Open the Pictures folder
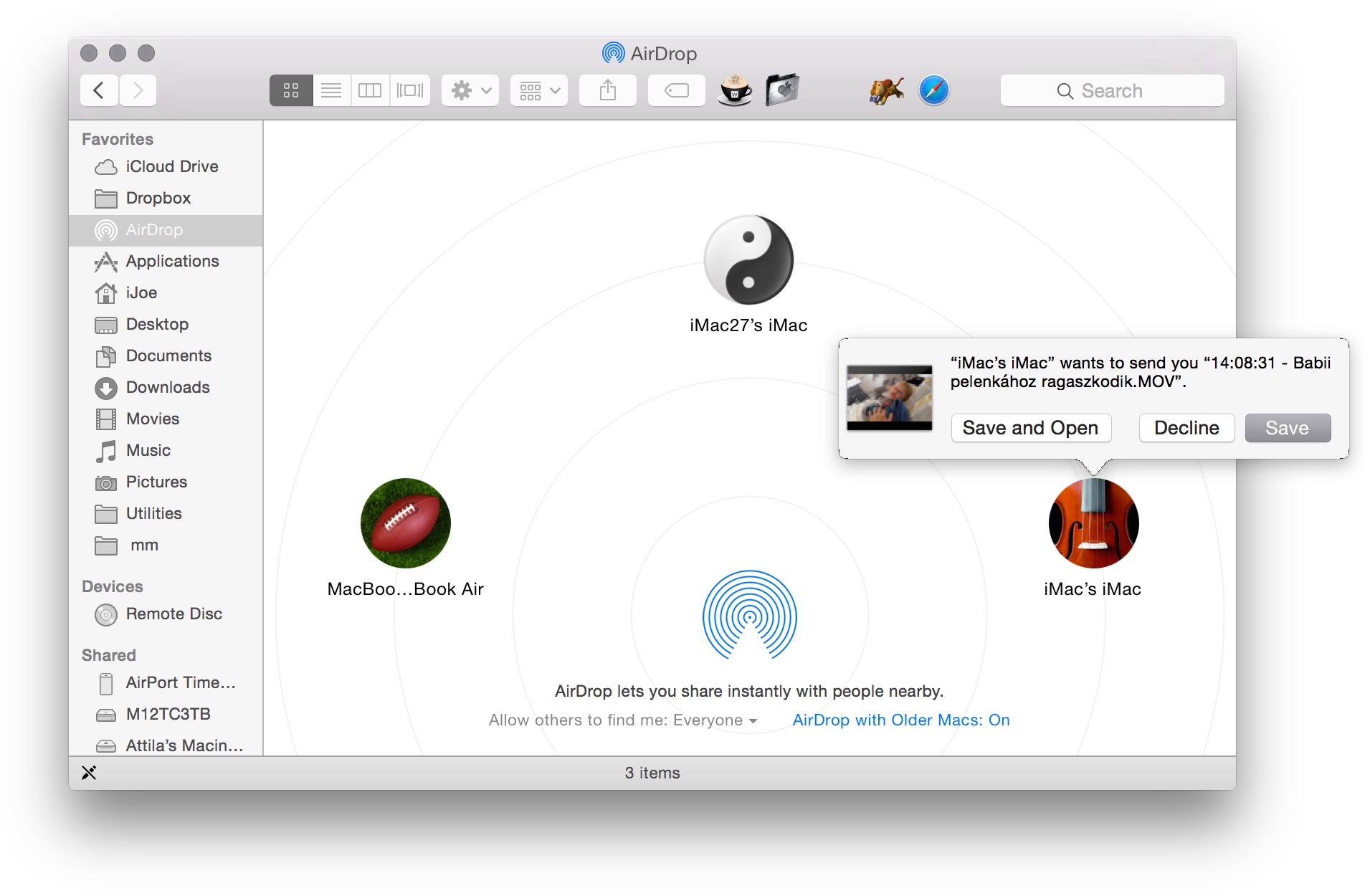Image resolution: width=1370 pixels, height=896 pixels. coord(166,482)
